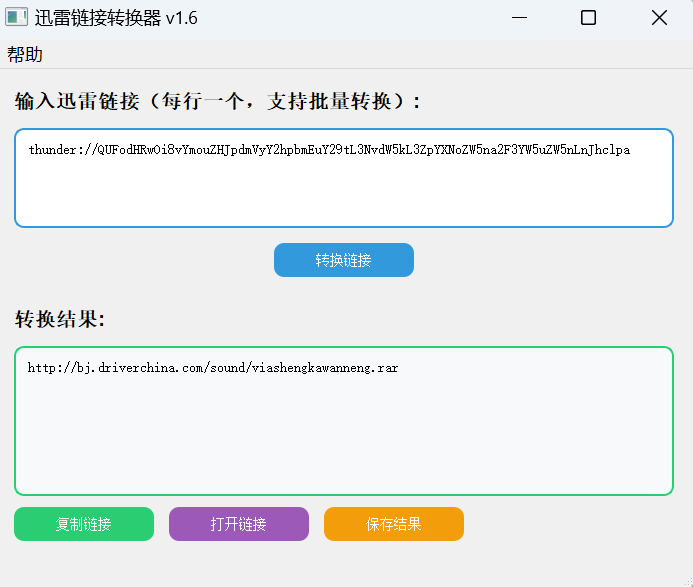
Task: Maximize the converter window
Action: tap(588, 18)
